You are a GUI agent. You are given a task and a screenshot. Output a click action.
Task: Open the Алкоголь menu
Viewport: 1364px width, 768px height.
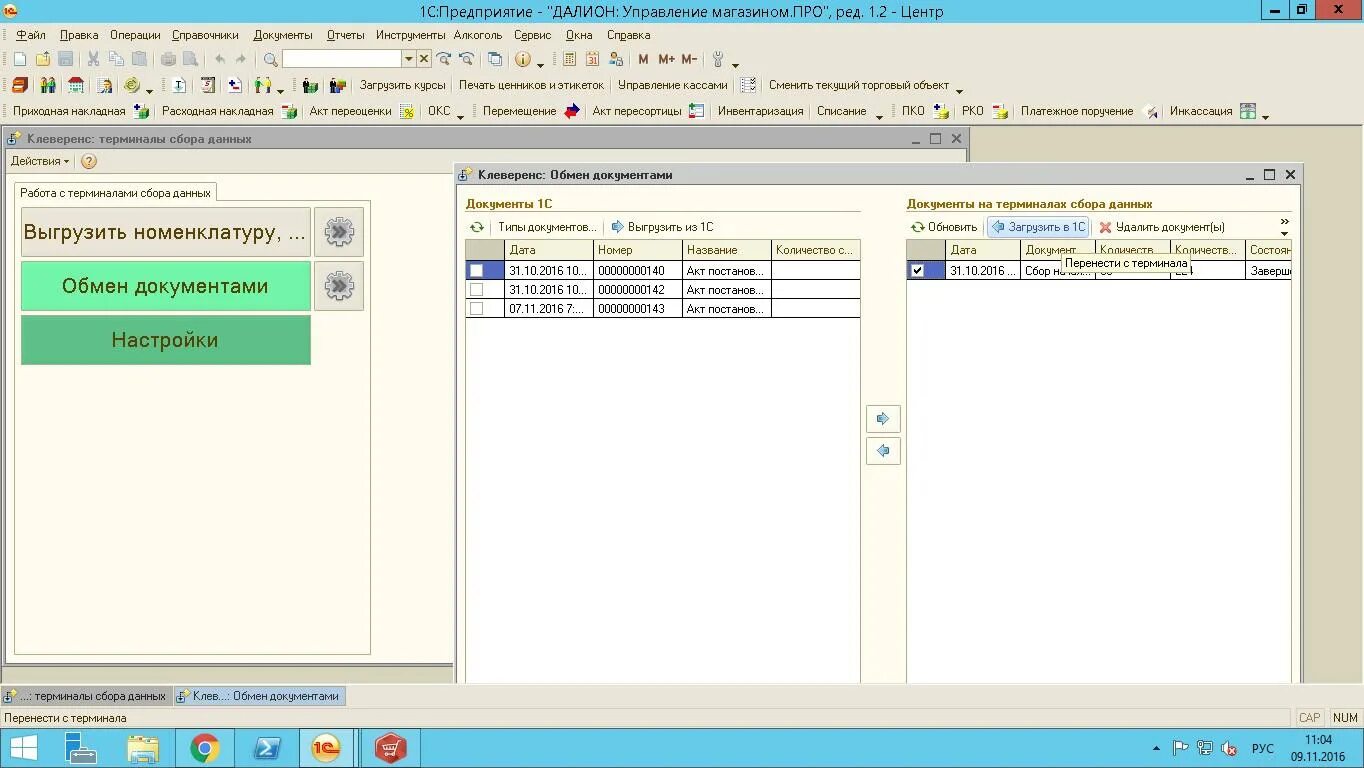[478, 35]
